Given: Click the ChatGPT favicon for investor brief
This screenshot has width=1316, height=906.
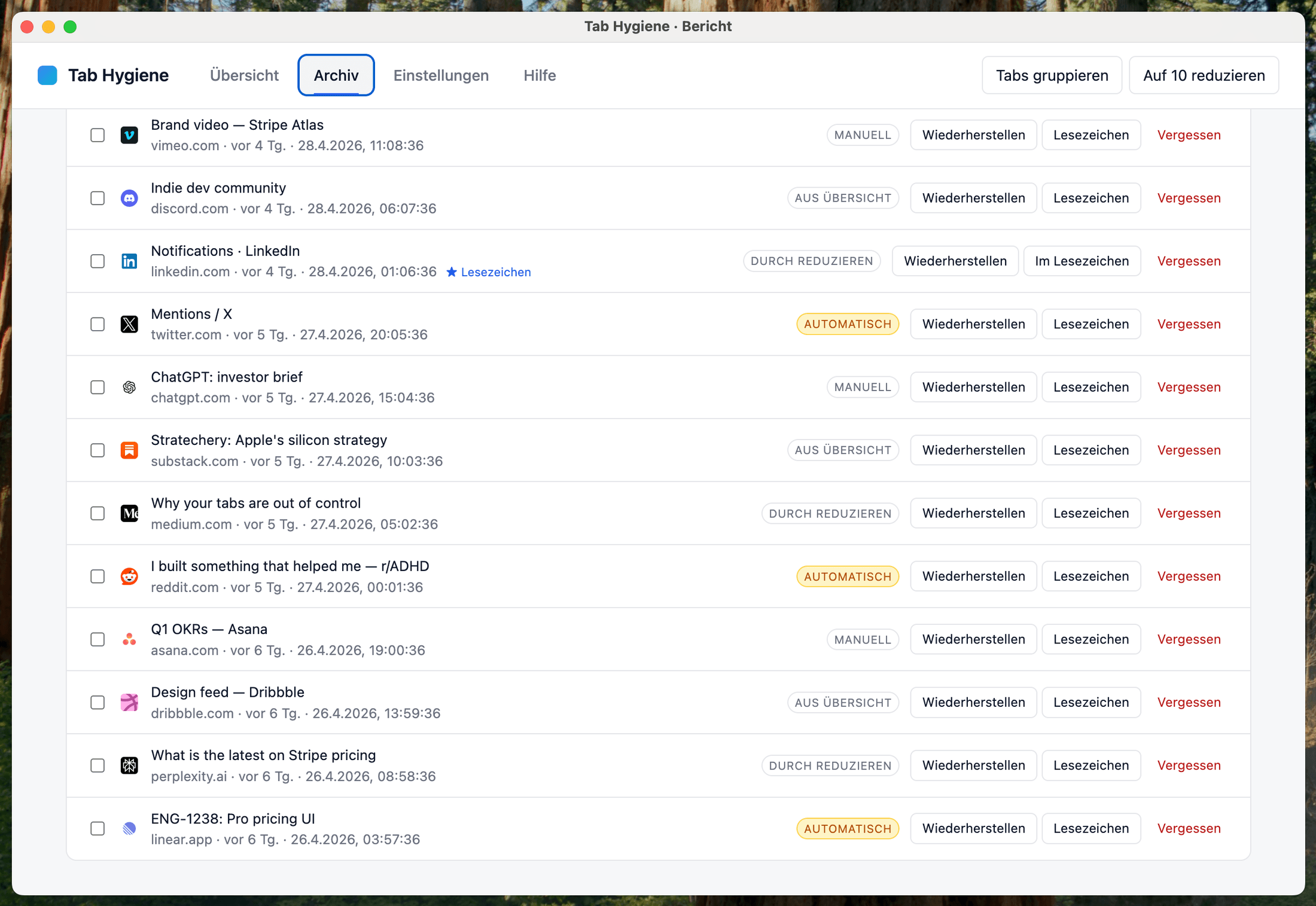Looking at the screenshot, I should 129,388.
